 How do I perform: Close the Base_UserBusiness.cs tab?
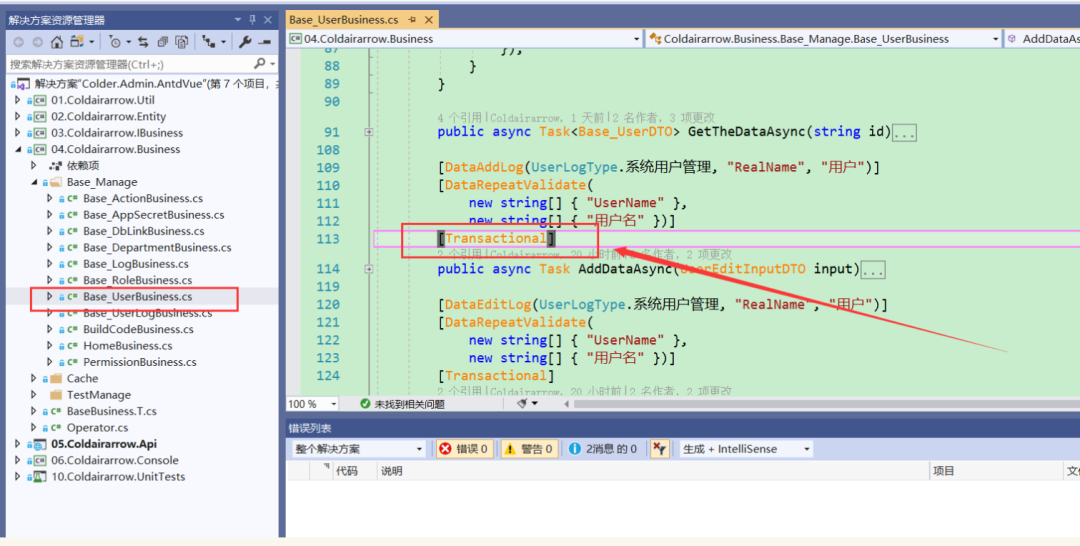pyautogui.click(x=428, y=19)
